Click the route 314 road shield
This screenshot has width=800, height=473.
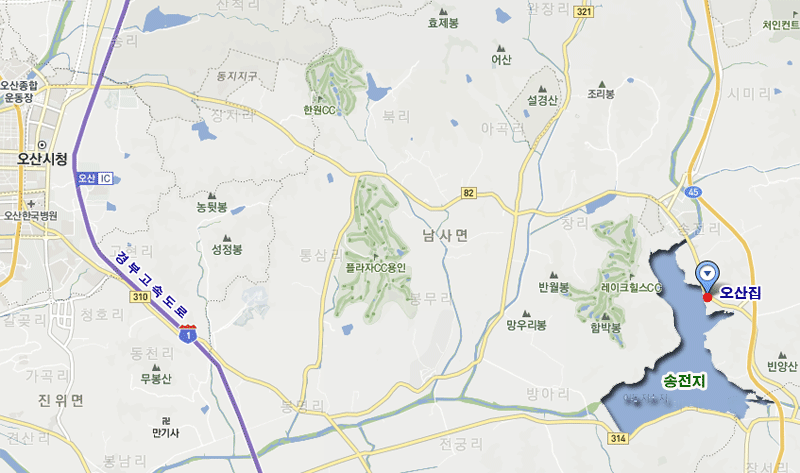[x=618, y=438]
